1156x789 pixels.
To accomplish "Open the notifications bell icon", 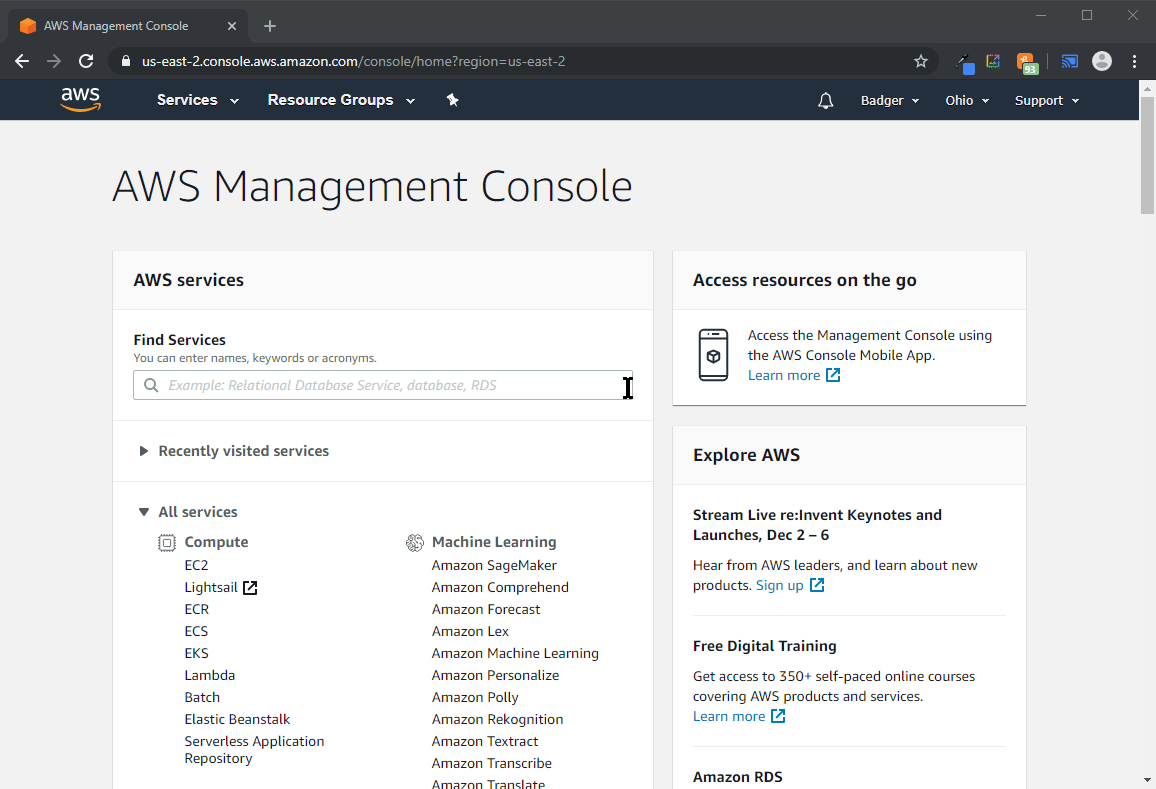I will 826,100.
